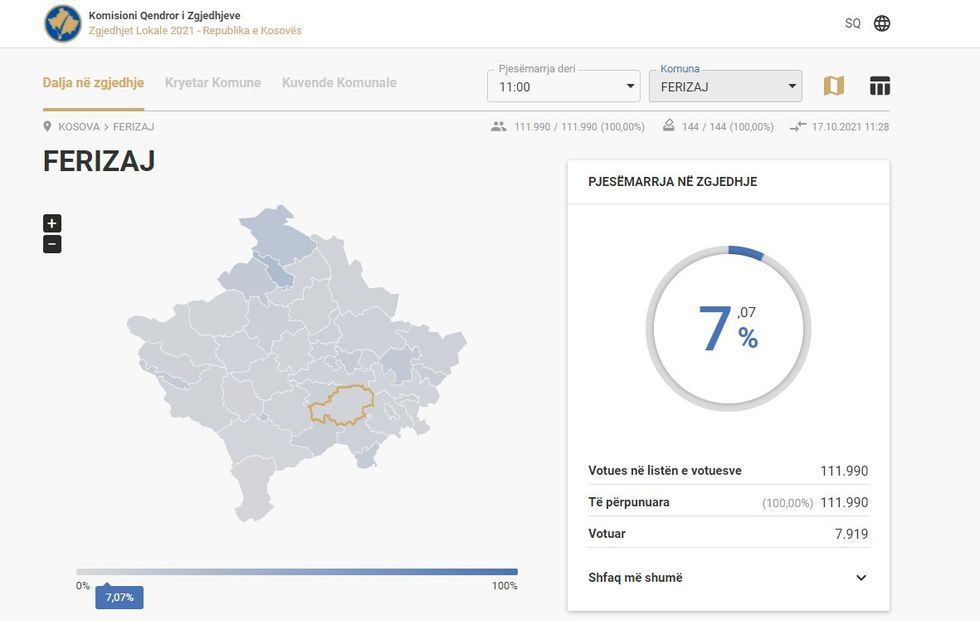This screenshot has width=980, height=621.
Task: Open the Komuna dropdown showing FERIZAJ
Action: coord(725,87)
